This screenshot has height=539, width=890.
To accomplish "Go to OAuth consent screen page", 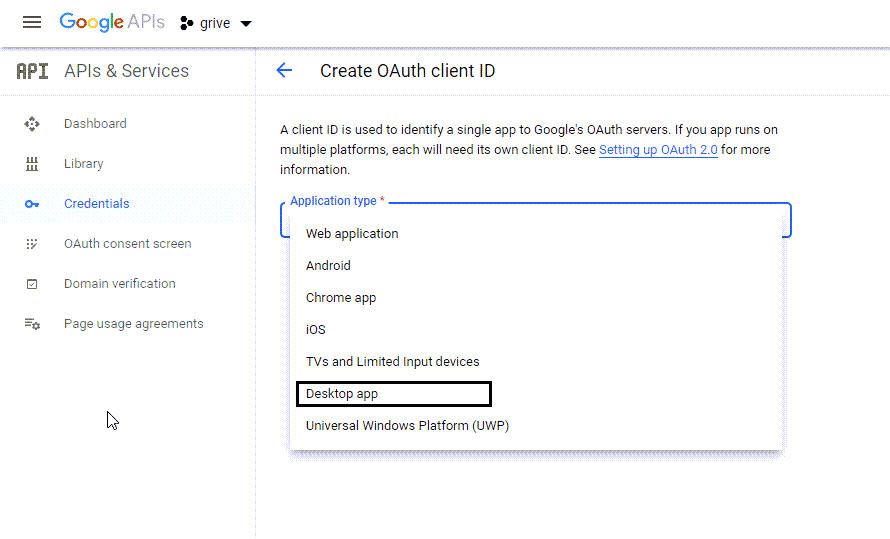I will click(x=128, y=244).
